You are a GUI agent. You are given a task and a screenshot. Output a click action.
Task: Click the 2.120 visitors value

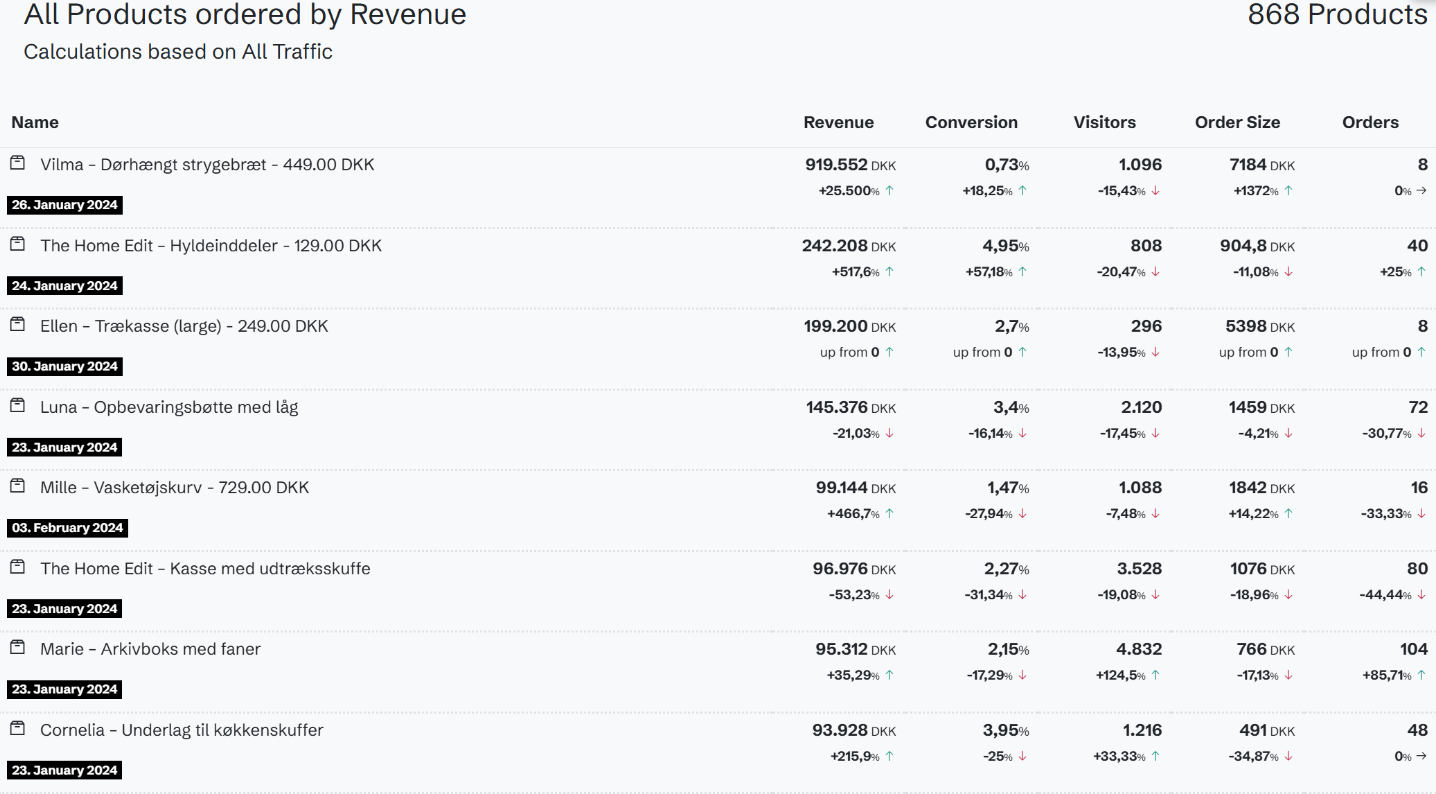click(1140, 407)
